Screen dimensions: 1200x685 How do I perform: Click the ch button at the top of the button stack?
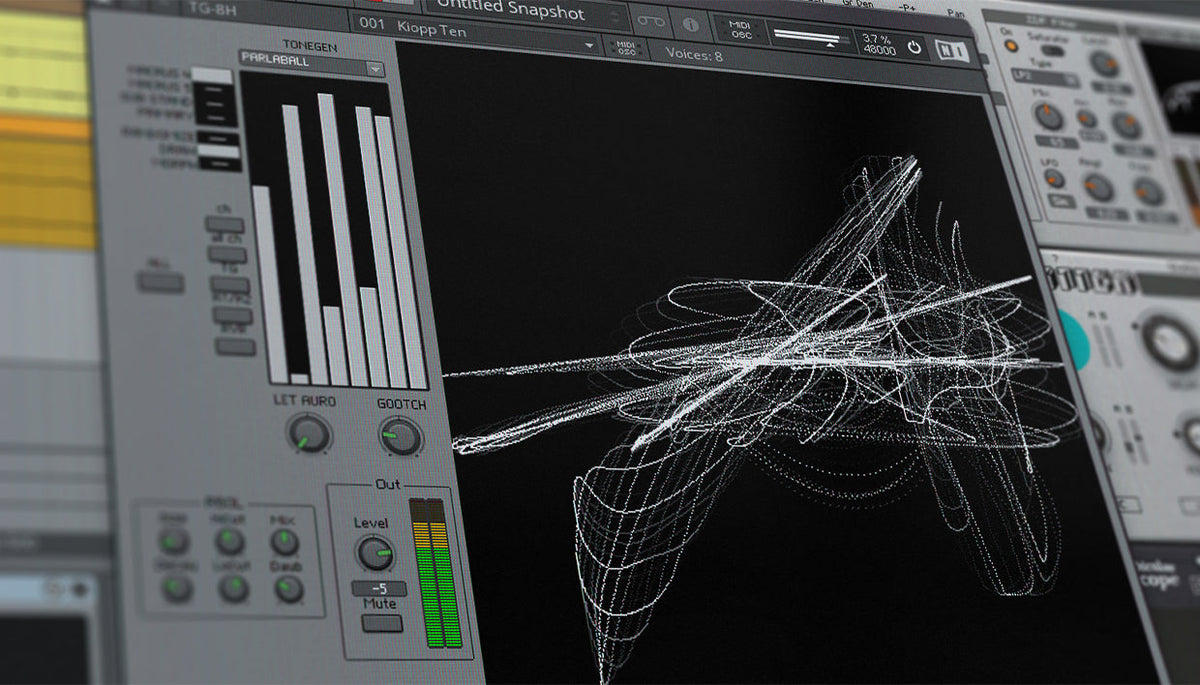(225, 223)
